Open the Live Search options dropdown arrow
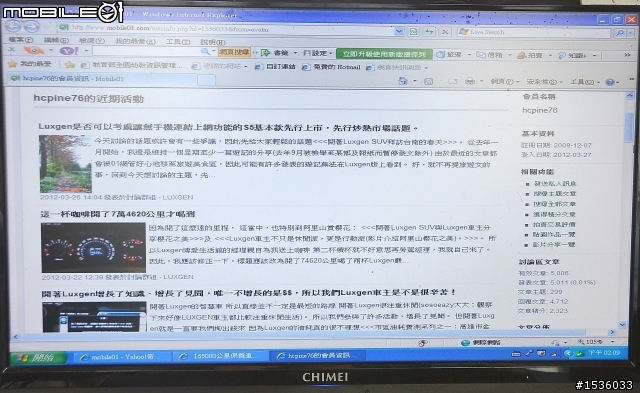Screen dimensions: 640x393 631,33
